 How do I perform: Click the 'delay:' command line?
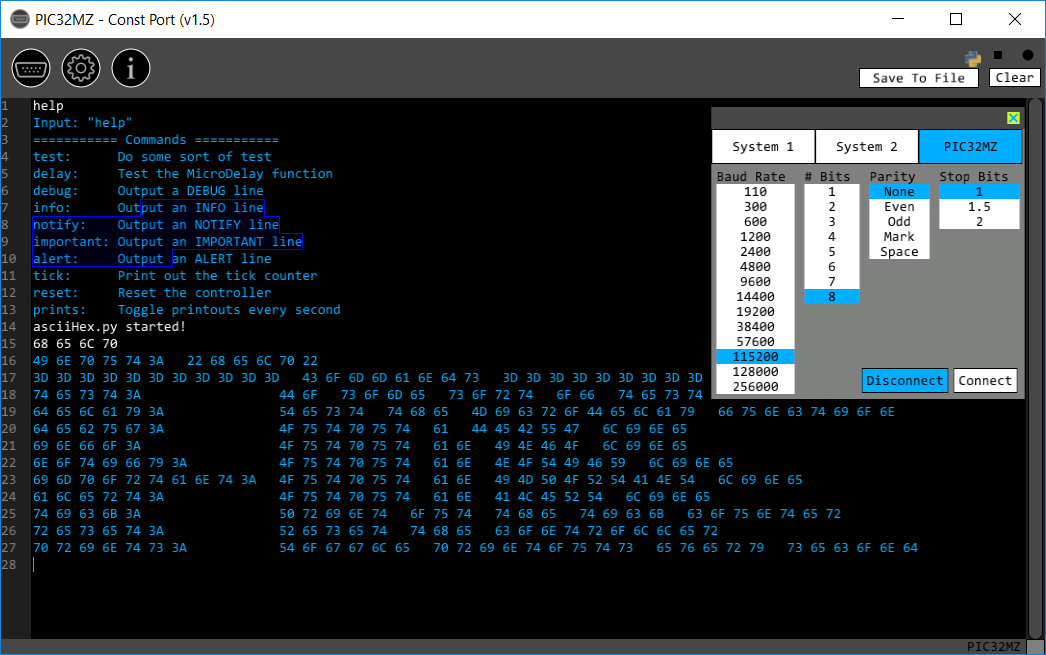click(183, 173)
